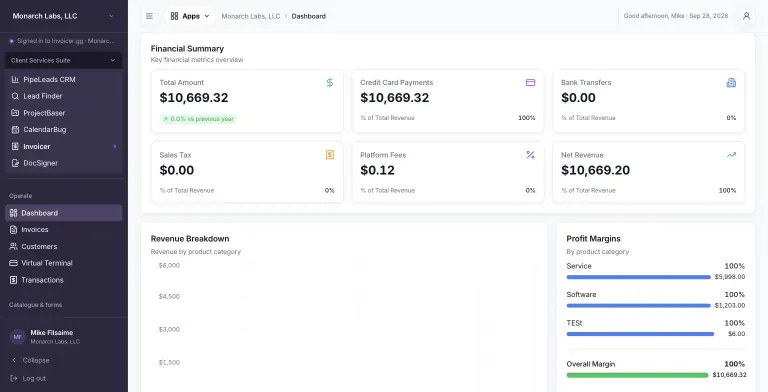Click the Service profit margin bar
This screenshot has height=392, width=768.
click(638, 277)
